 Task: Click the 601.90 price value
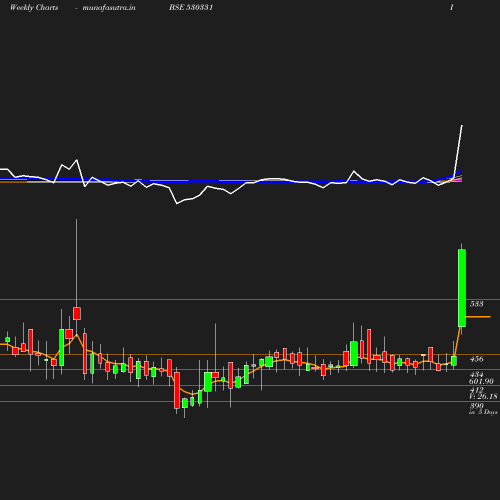click(x=481, y=381)
